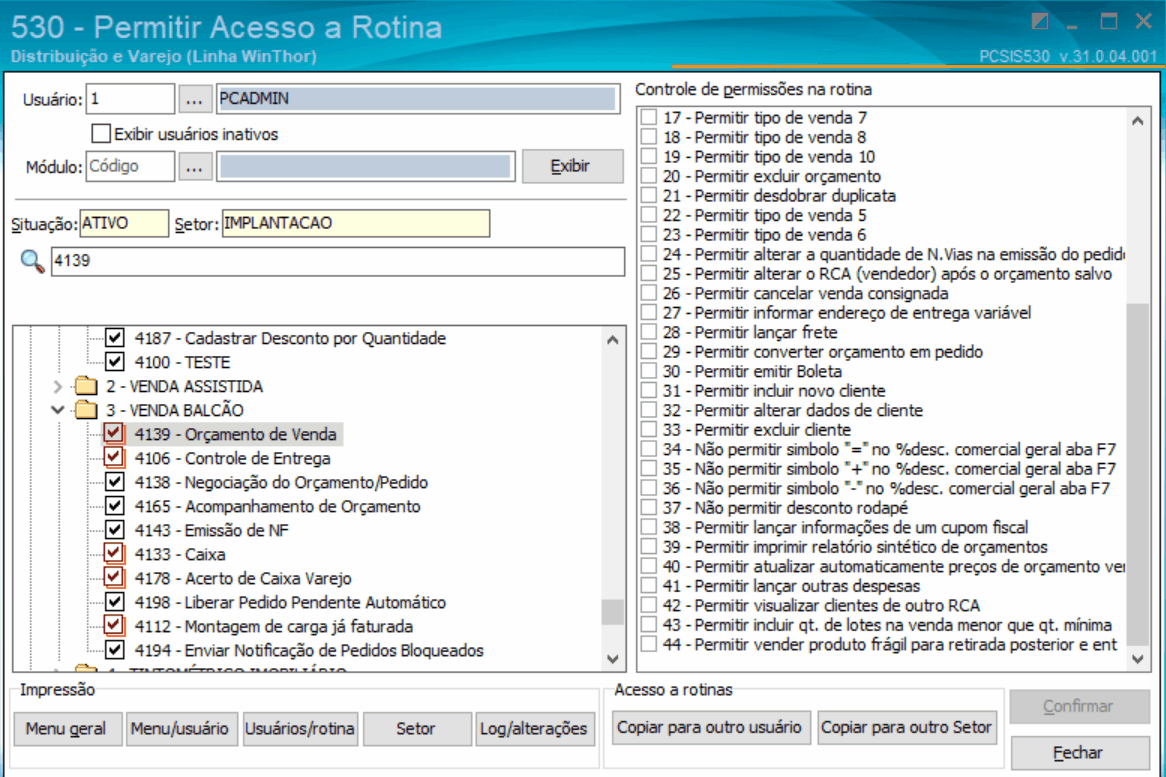Enable permission 21 - Permitir desdobrar duplicata
The image size is (1166, 777).
point(649,196)
